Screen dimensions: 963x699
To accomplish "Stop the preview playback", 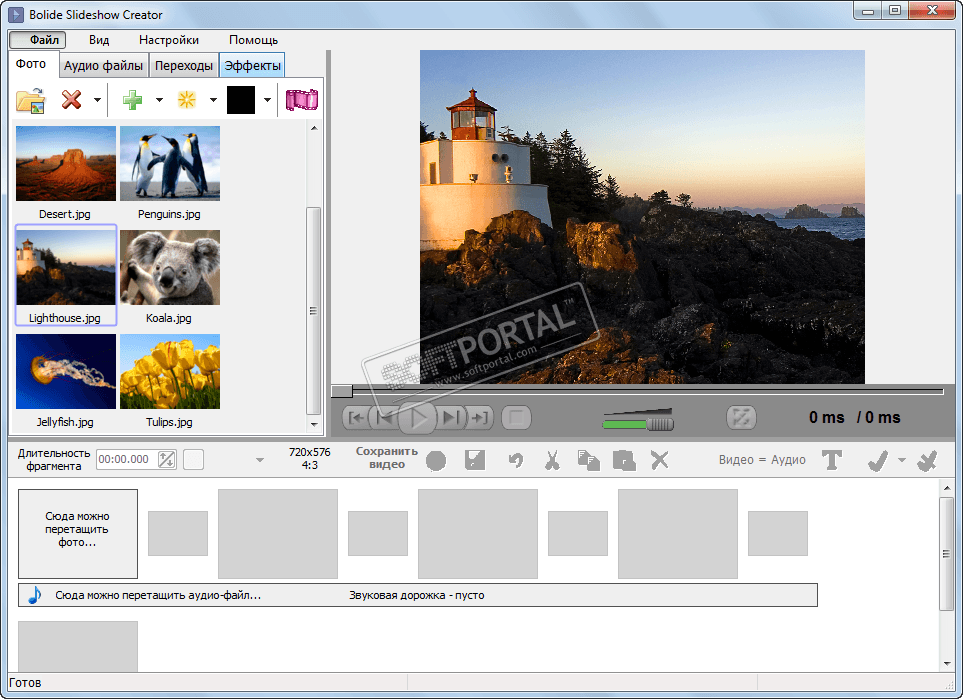I will [516, 418].
